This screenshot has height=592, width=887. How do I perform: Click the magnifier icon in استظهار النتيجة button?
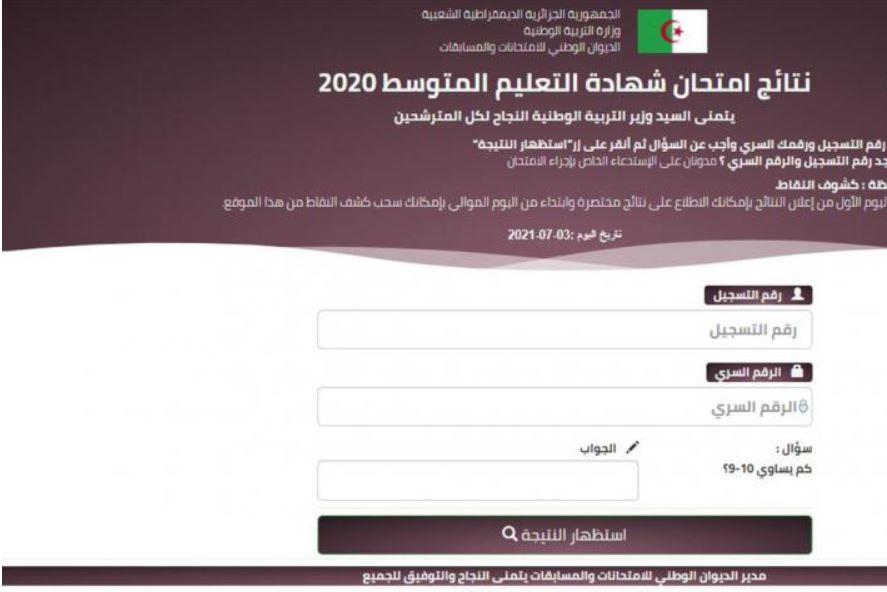pyautogui.click(x=509, y=534)
